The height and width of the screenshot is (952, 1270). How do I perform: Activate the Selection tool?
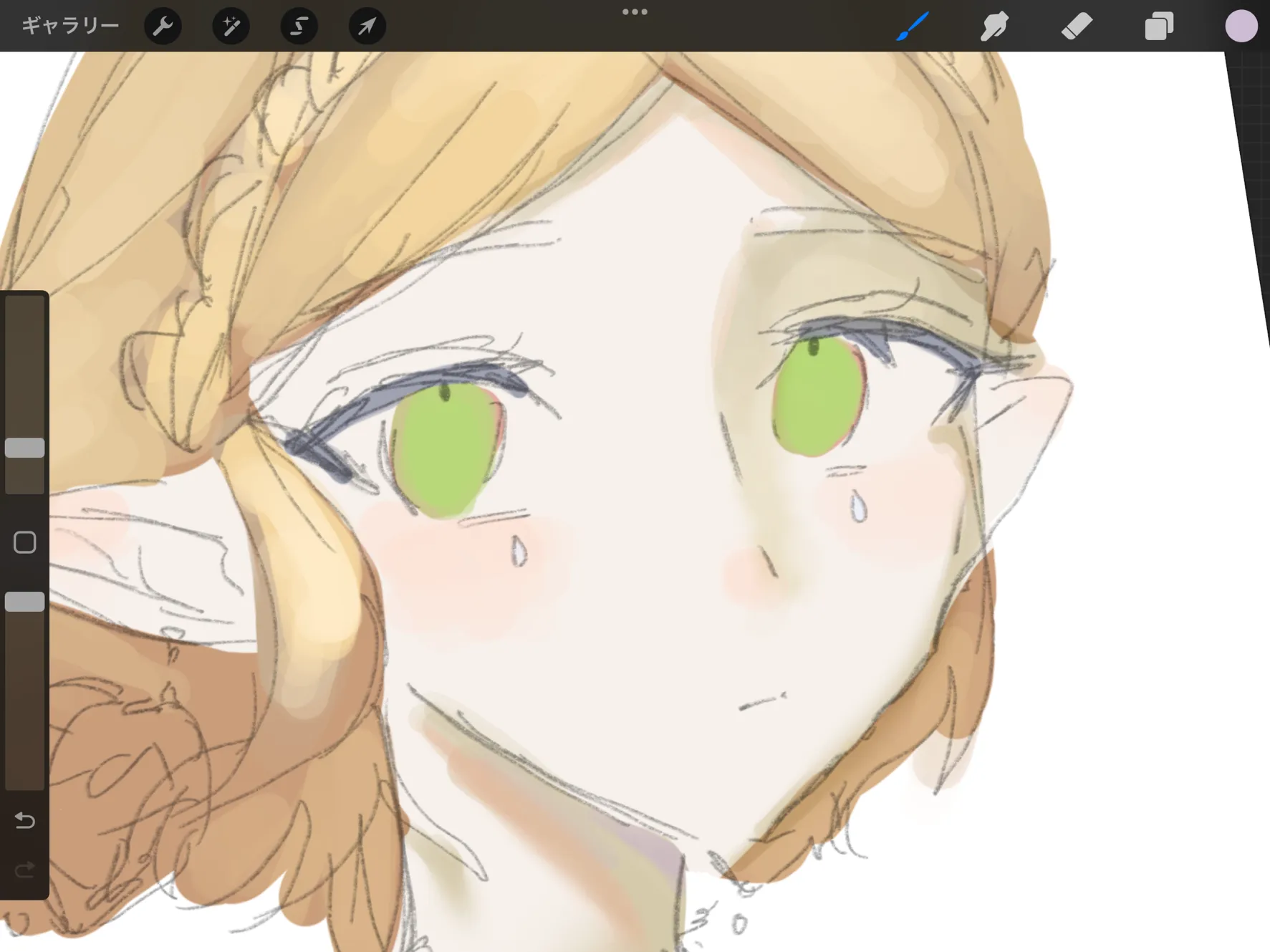tap(299, 27)
